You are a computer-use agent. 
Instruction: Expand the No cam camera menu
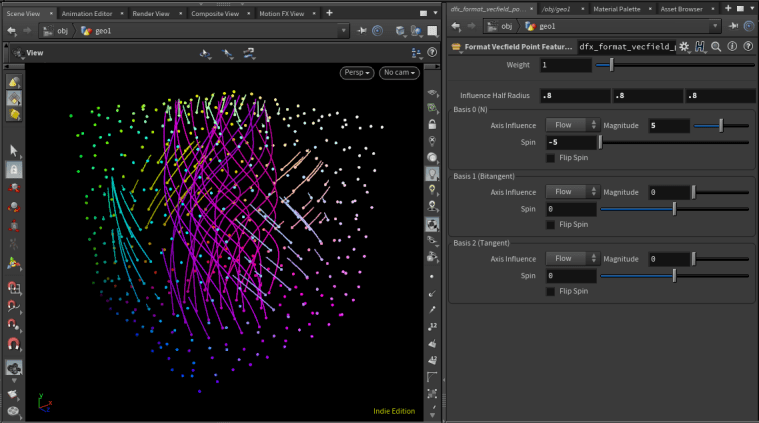pos(400,73)
